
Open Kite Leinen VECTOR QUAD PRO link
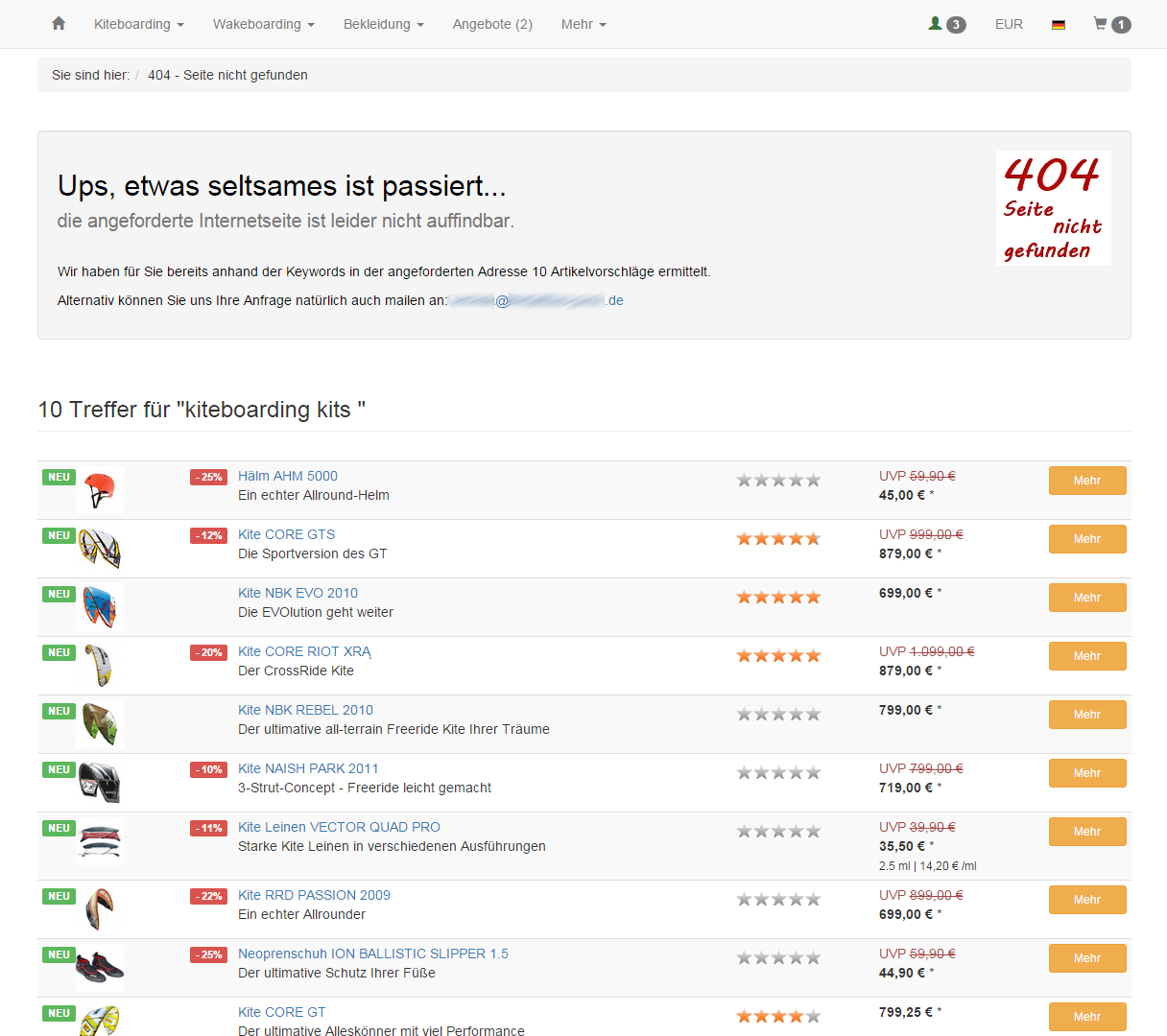click(x=339, y=827)
